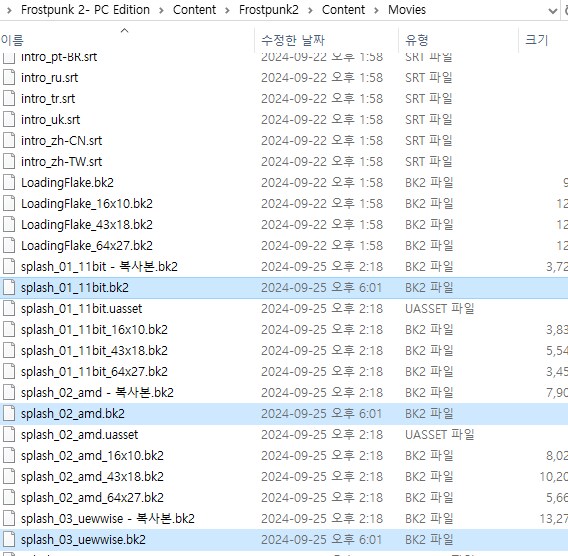Click file icon of intro_zh-CN.srt
Screen dimensions: 568x556
[x=9, y=141]
